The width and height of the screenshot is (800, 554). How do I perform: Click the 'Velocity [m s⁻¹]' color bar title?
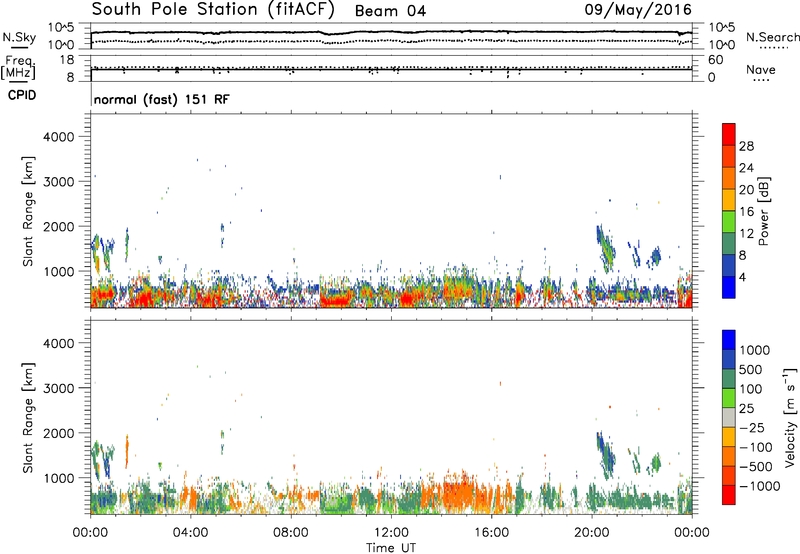tap(790, 417)
